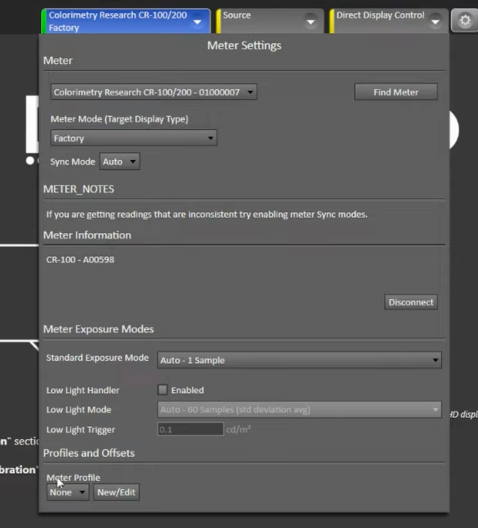This screenshot has height=528, width=478.
Task: Open the Low Light Mode dropdown
Action: 299,409
